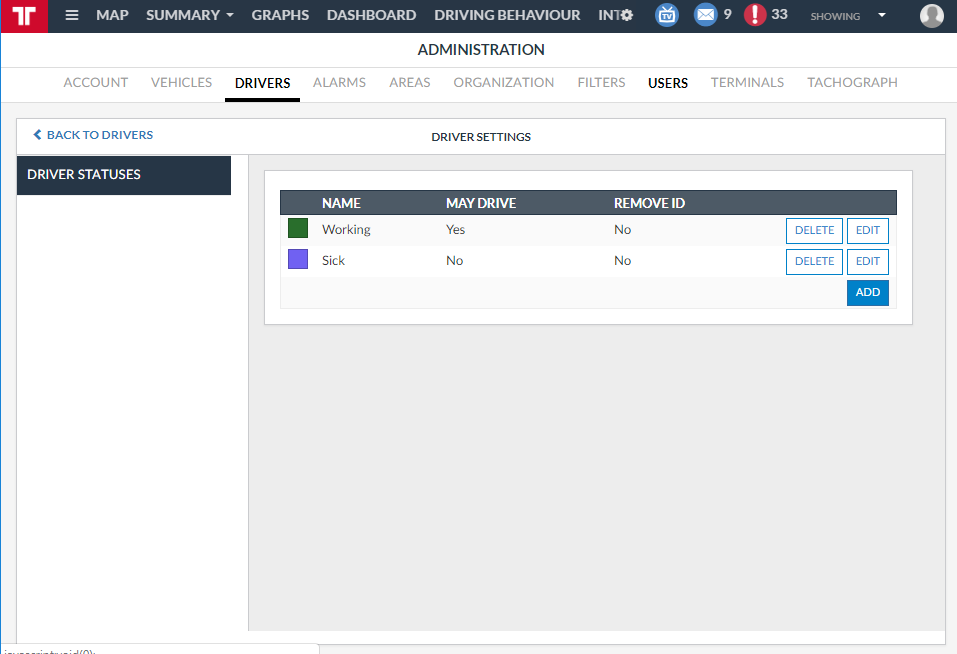Image resolution: width=957 pixels, height=654 pixels.
Task: Click the TV monitor icon in header
Action: point(666,15)
